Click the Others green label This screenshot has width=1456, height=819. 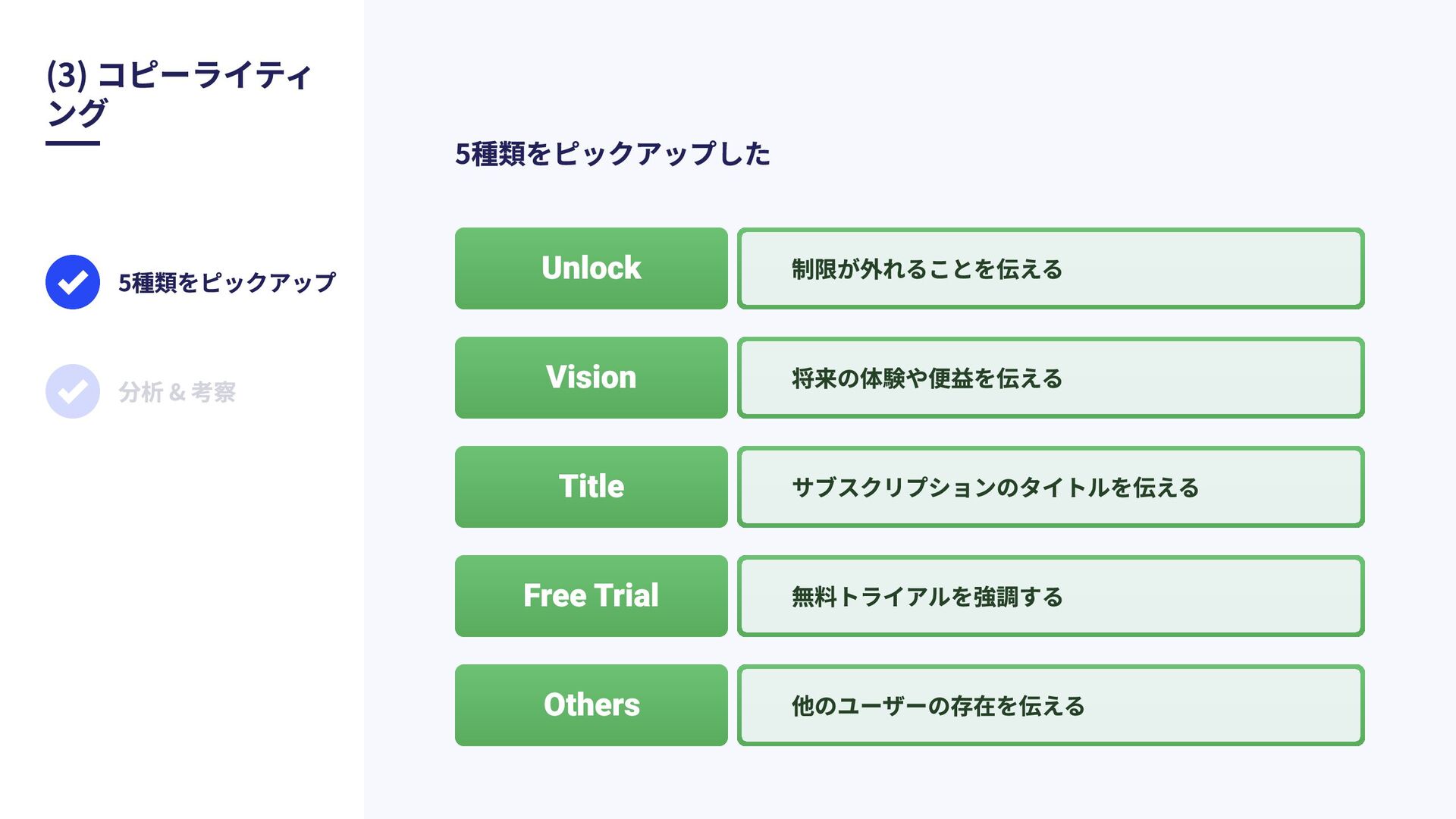591,705
